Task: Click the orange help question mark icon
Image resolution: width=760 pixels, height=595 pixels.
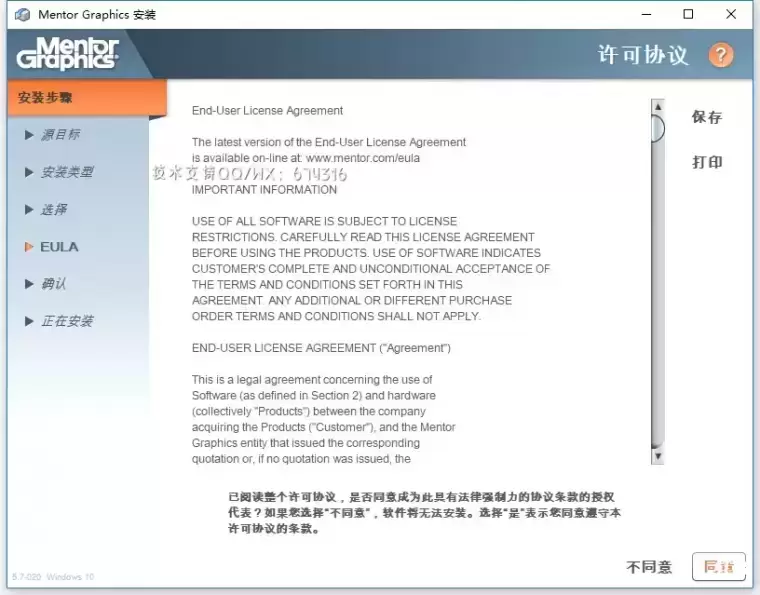Action: point(721,55)
